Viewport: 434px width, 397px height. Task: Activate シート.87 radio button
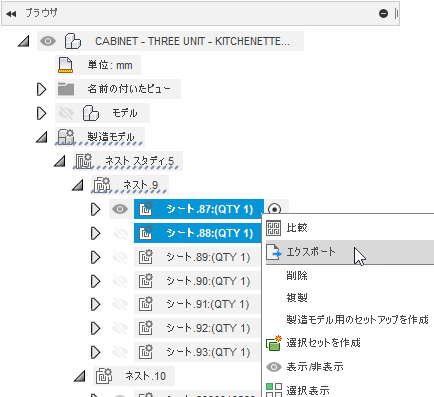coord(274,209)
